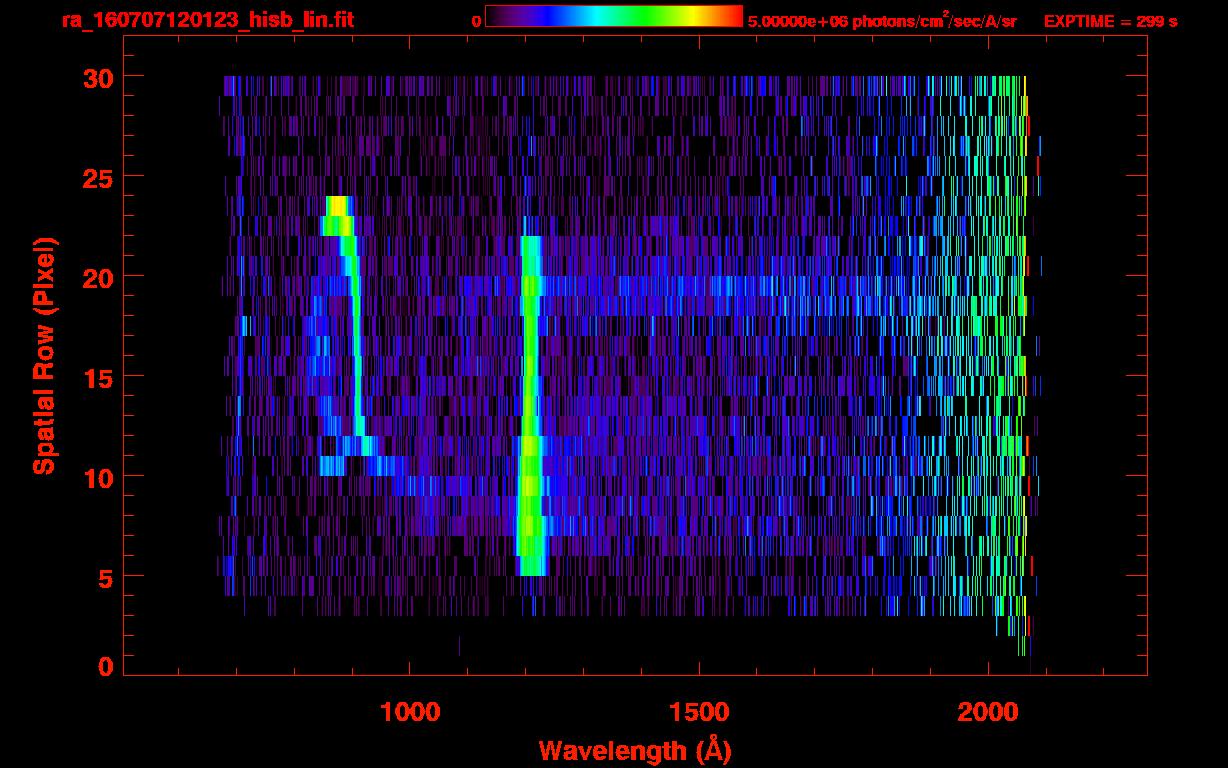Click the red end of the color bar

[x=730, y=16]
